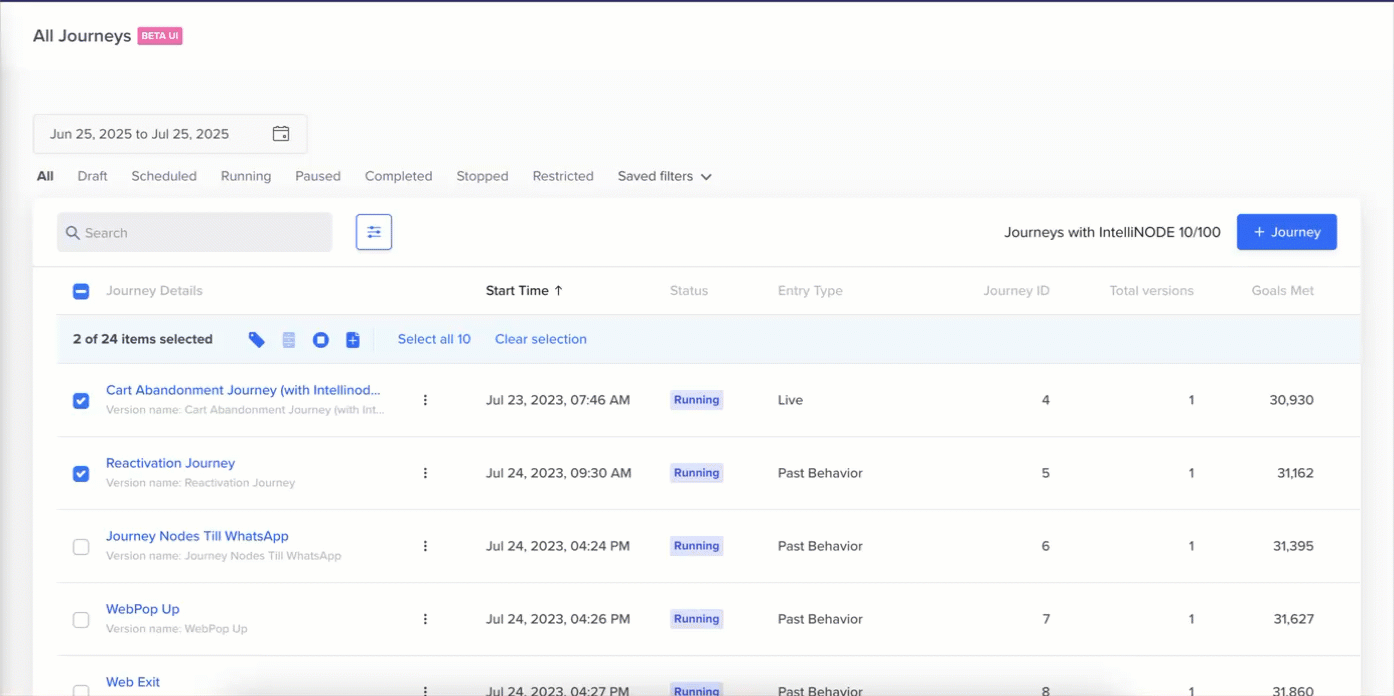
Task: Switch to the Scheduled tab
Action: point(164,176)
